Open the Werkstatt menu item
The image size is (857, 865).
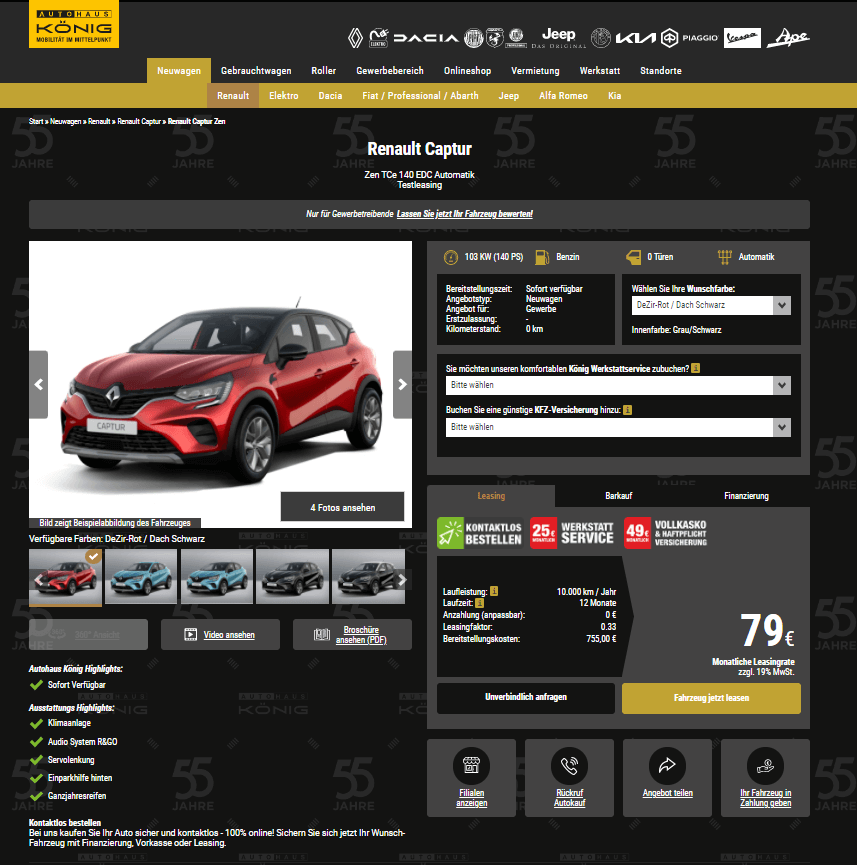[x=600, y=71]
